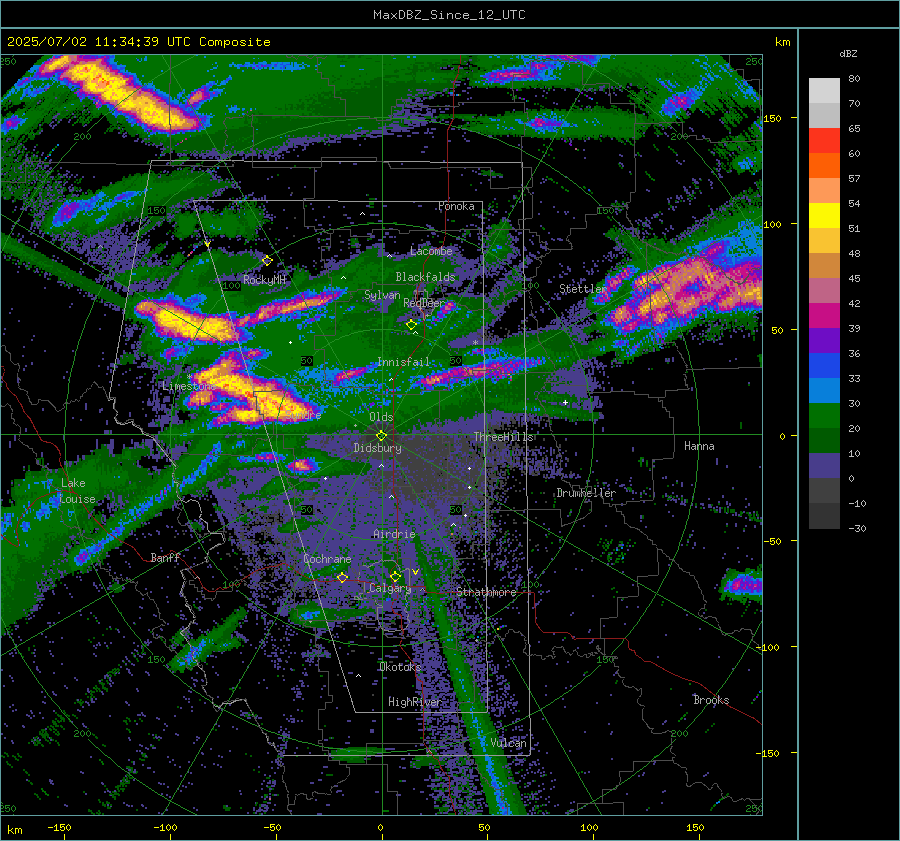Click the yellow diamond marker below RedDeer
Image resolution: width=900 pixels, height=841 pixels.
412,325
